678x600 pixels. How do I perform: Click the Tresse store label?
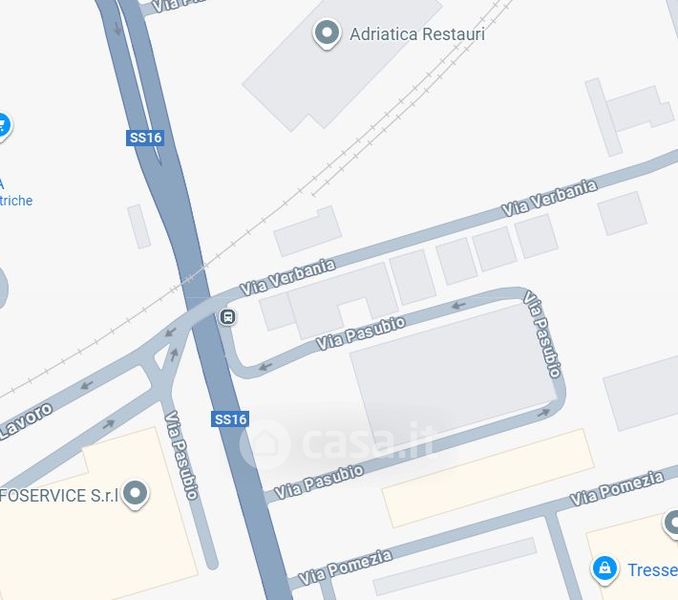click(x=652, y=570)
